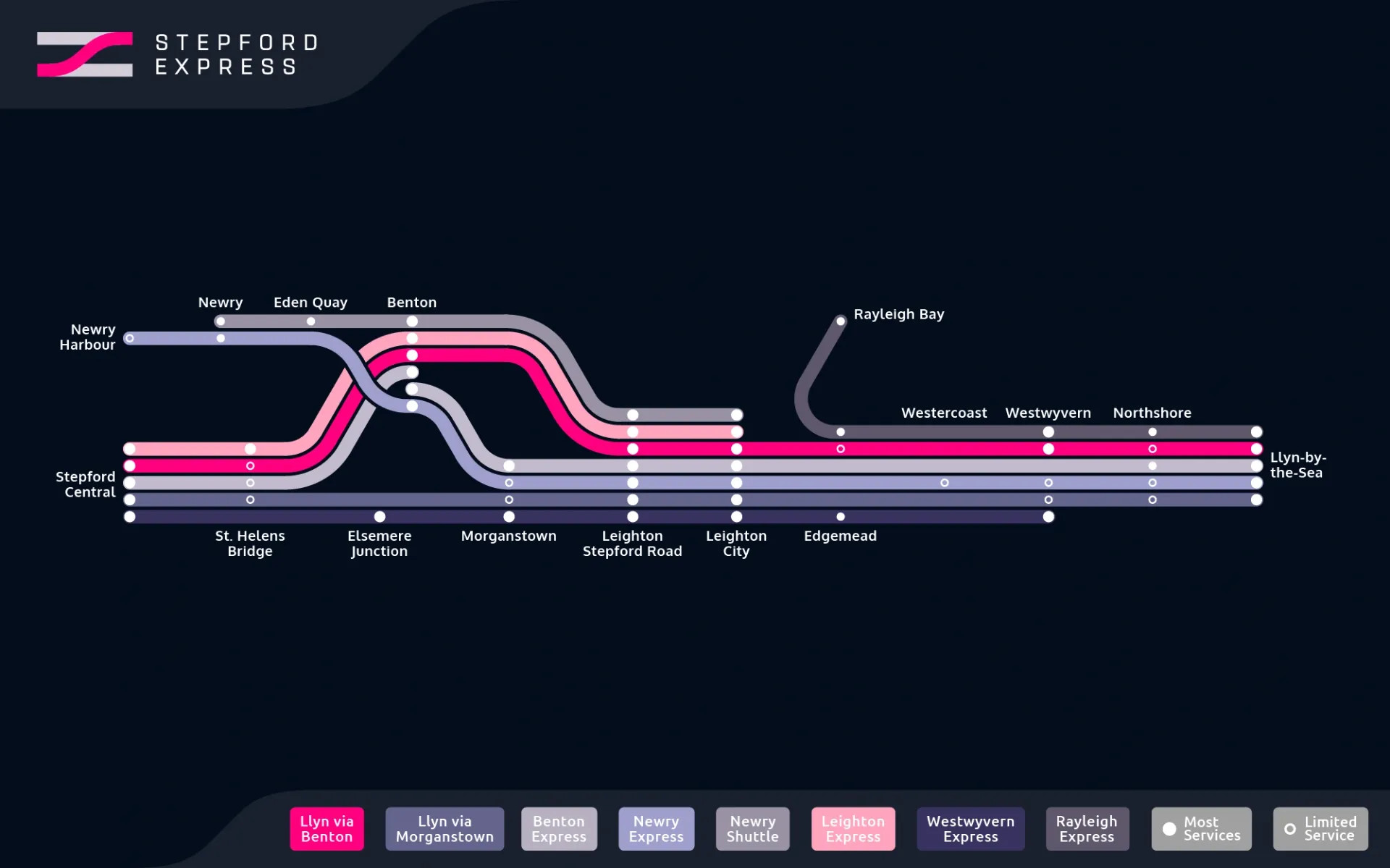
Task: Select the Llyn via Benton legend
Action: [327, 828]
